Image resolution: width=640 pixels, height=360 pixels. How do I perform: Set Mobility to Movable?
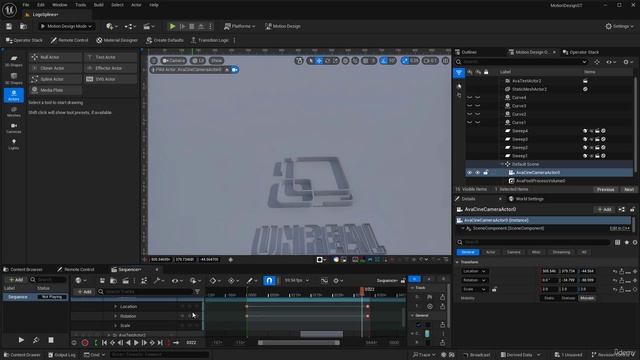coord(587,298)
